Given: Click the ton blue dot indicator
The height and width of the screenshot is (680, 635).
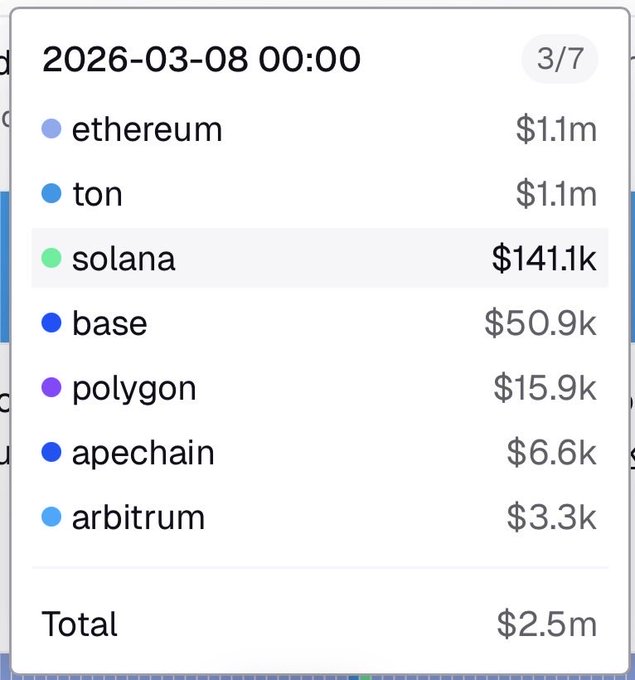Looking at the screenshot, I should click(52, 194).
